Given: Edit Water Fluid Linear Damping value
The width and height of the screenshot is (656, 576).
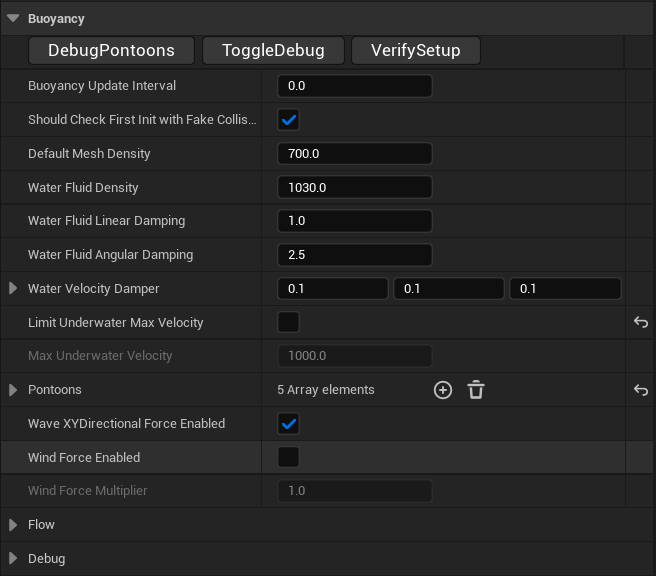Looking at the screenshot, I should (355, 221).
